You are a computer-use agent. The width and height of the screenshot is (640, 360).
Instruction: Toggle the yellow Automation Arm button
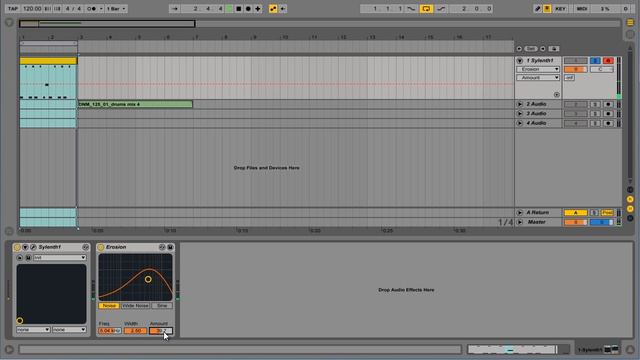[x=273, y=9]
